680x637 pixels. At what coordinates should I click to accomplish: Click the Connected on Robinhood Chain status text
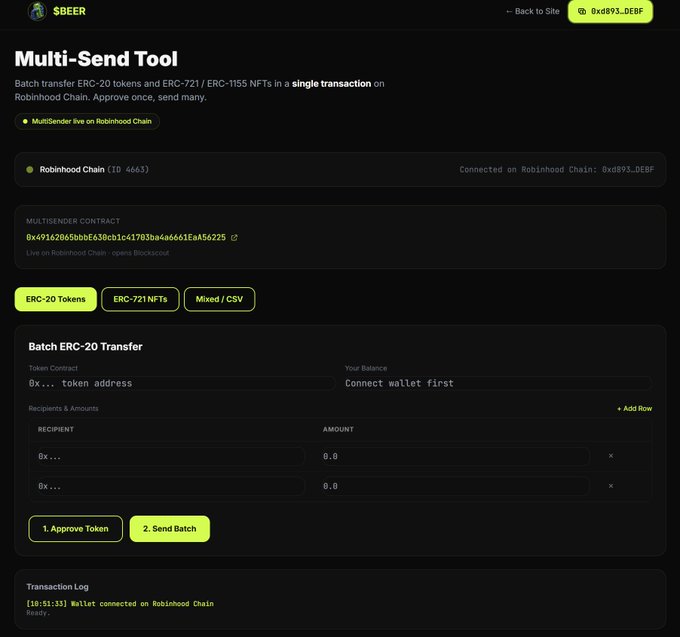pos(556,170)
